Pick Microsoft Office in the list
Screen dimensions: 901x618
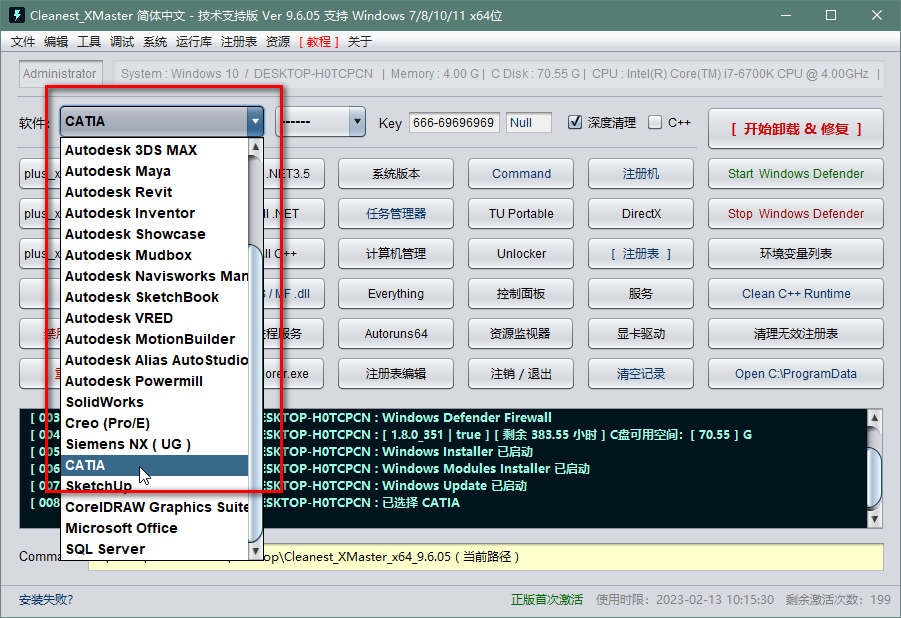click(x=155, y=528)
